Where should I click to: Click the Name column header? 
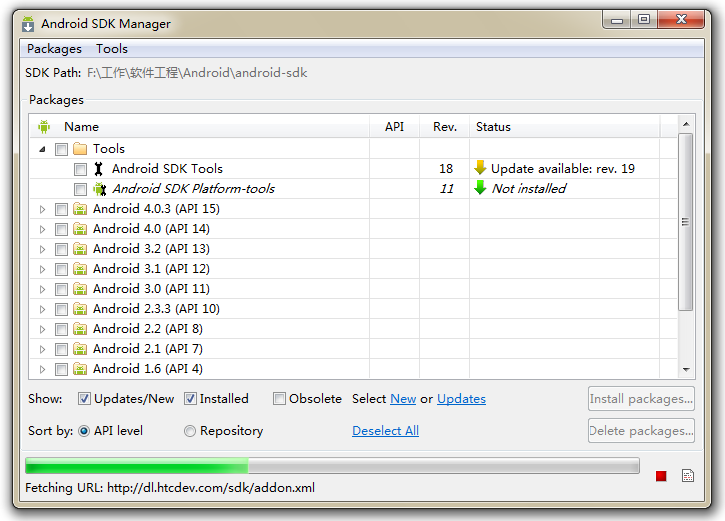pyautogui.click(x=200, y=127)
